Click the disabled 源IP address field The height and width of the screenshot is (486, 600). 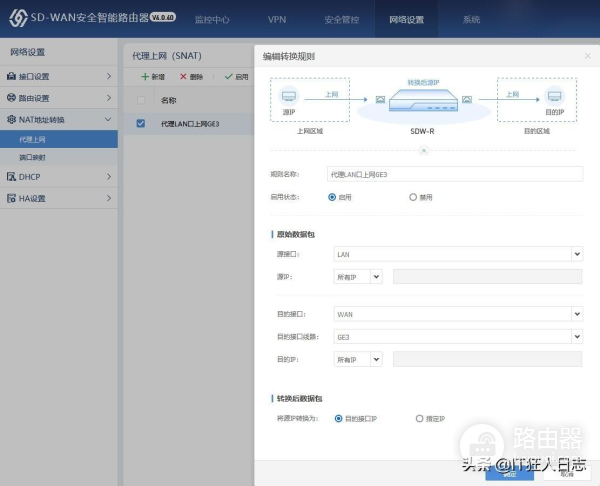pyautogui.click(x=488, y=277)
